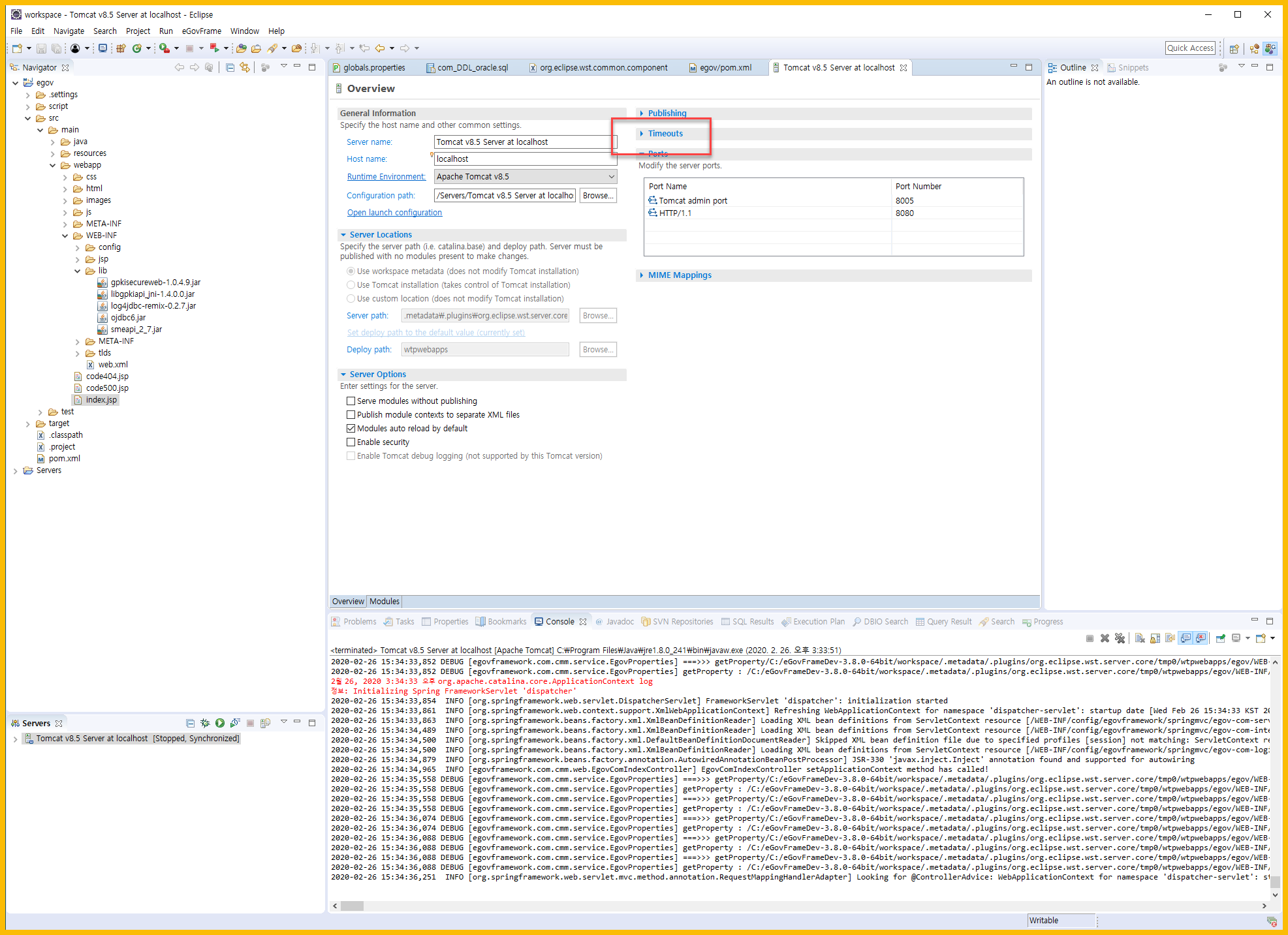1288x935 pixels.
Task: Start the server with the green play icon
Action: (x=220, y=723)
